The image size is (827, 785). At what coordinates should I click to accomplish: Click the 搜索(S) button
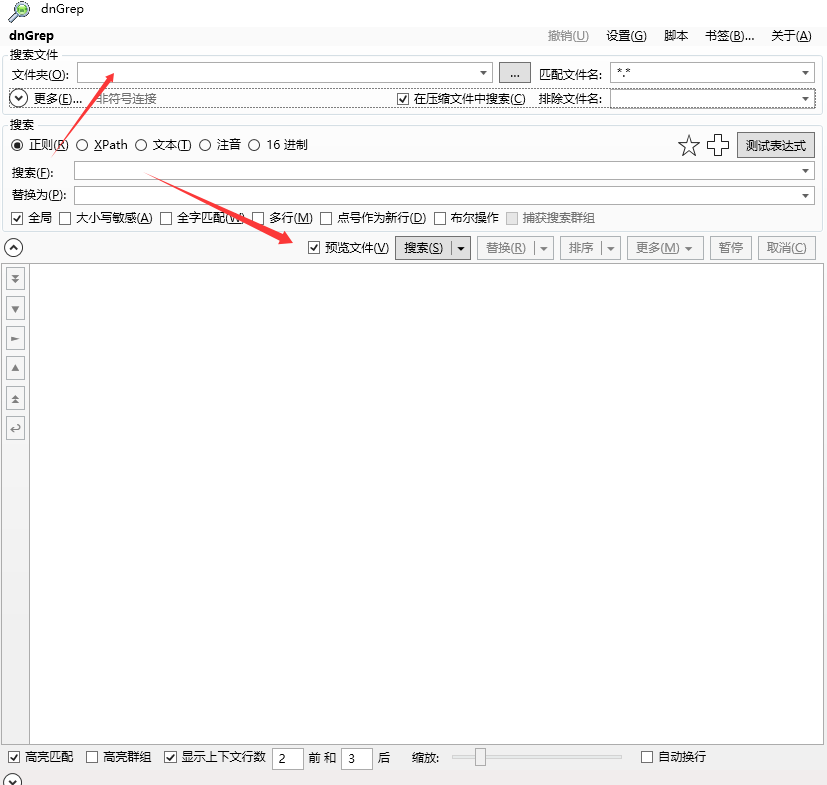point(424,248)
